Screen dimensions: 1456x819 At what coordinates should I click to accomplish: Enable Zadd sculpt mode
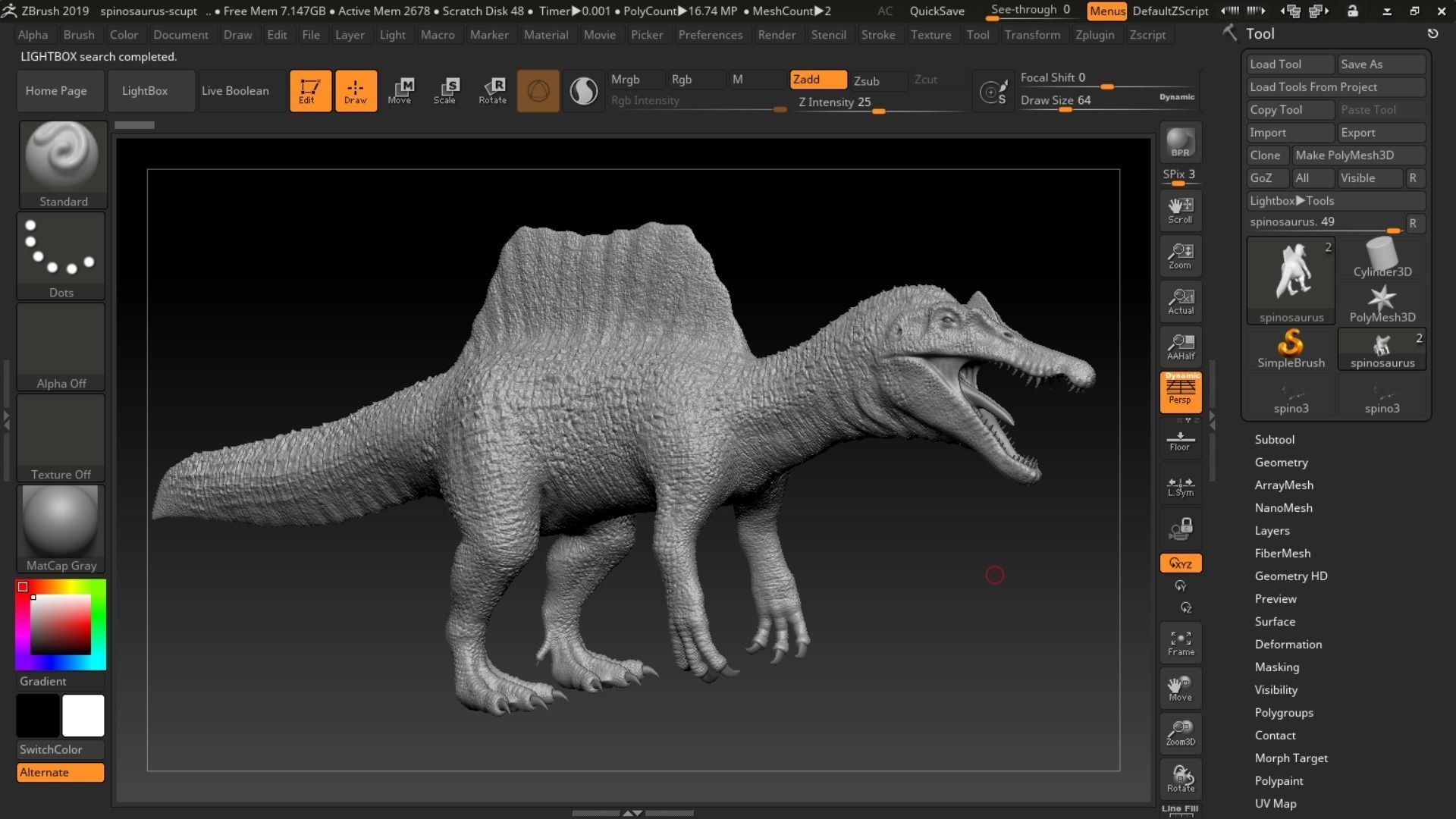(818, 80)
